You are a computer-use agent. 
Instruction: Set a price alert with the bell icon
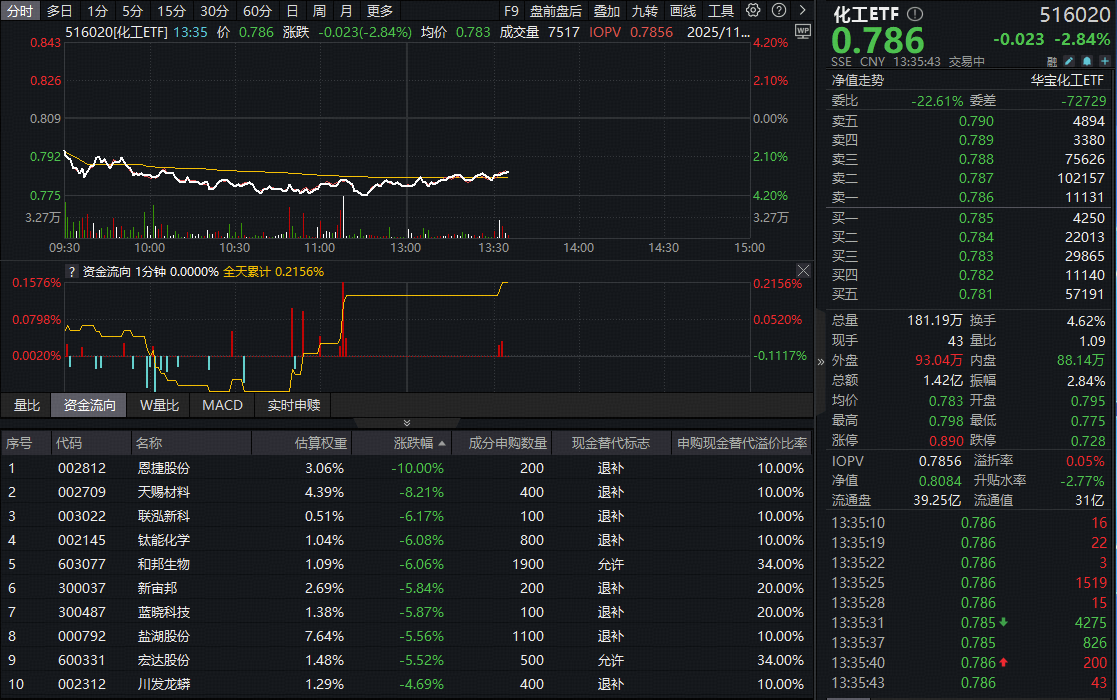(x=1086, y=61)
